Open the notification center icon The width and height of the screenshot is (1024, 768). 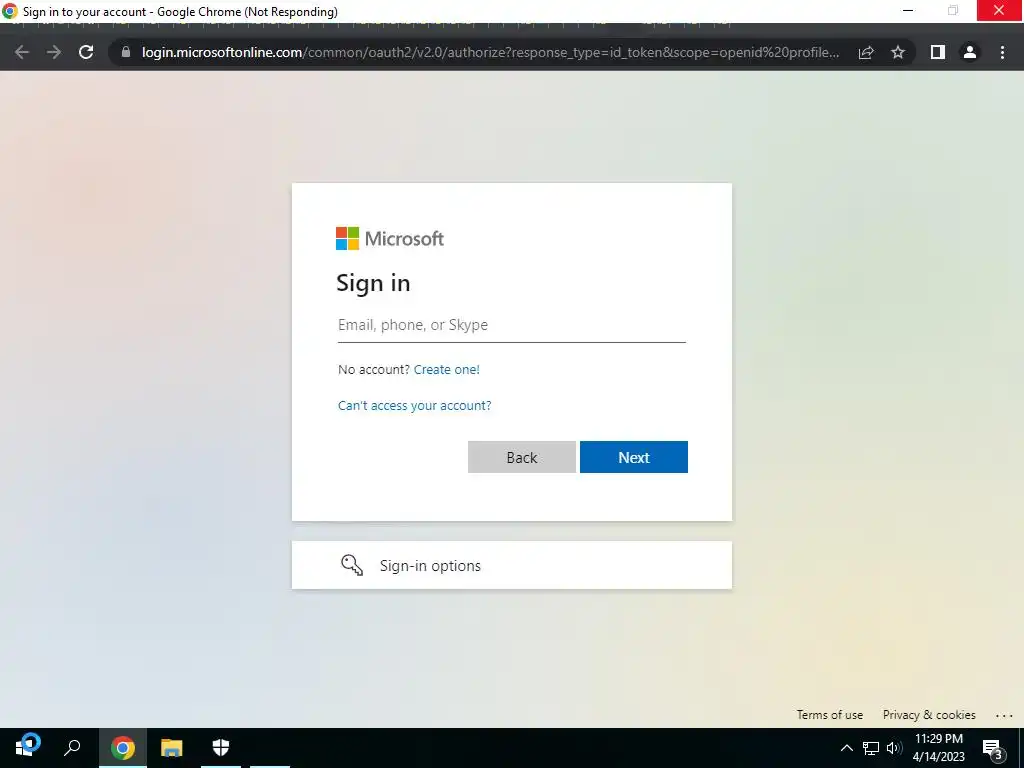click(993, 748)
